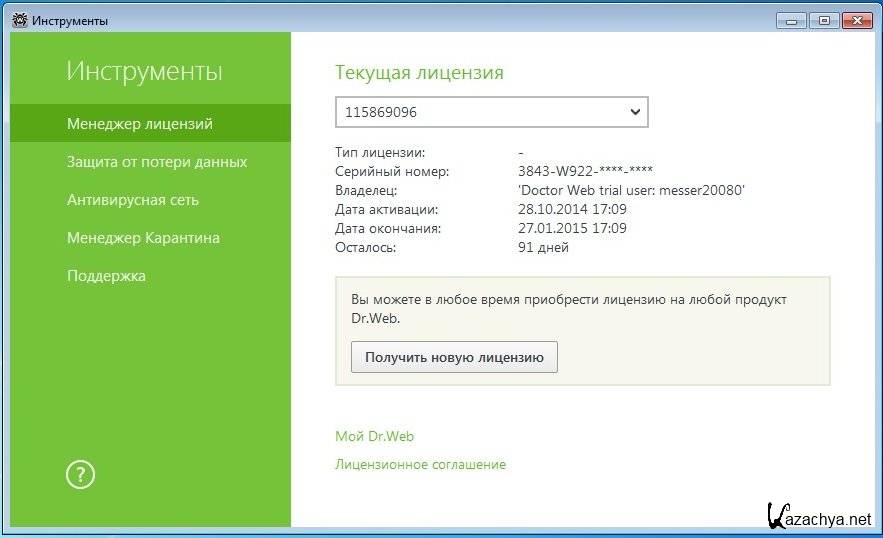Close the Инструменты window
883x538 pixels.
pos(856,20)
